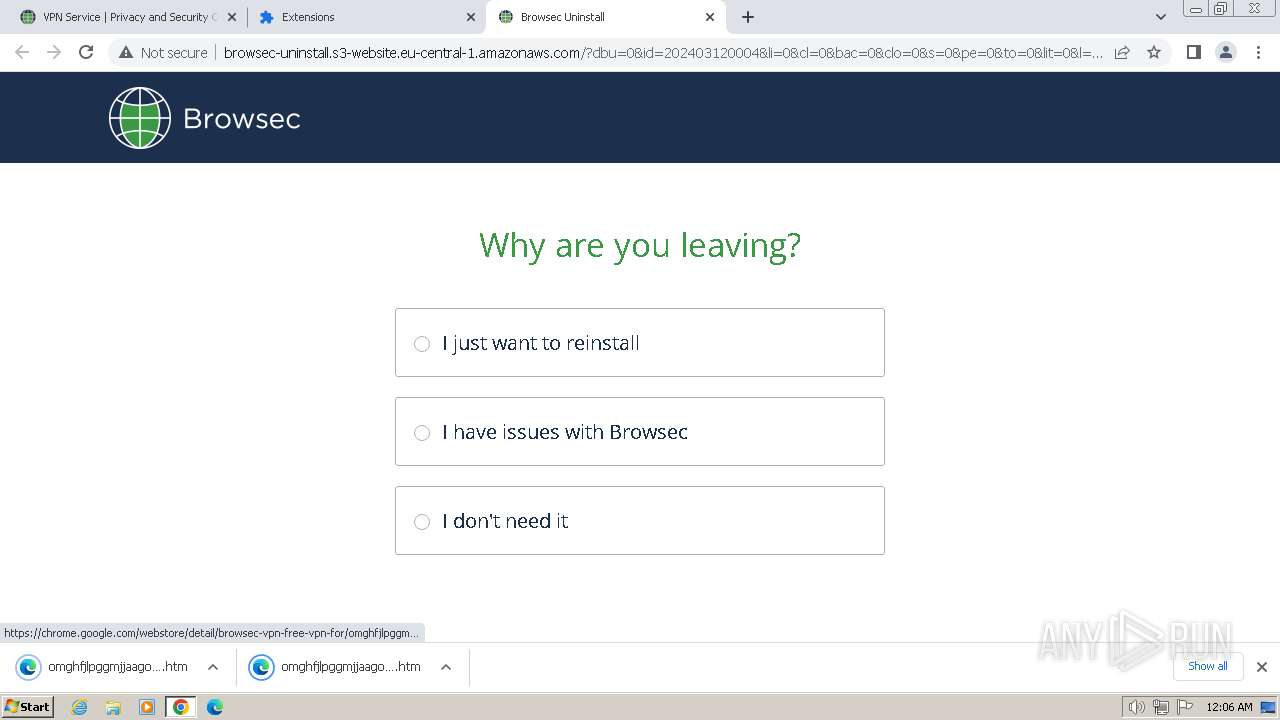The width and height of the screenshot is (1280, 720).
Task: Go back to previous page
Action: pyautogui.click(x=22, y=52)
